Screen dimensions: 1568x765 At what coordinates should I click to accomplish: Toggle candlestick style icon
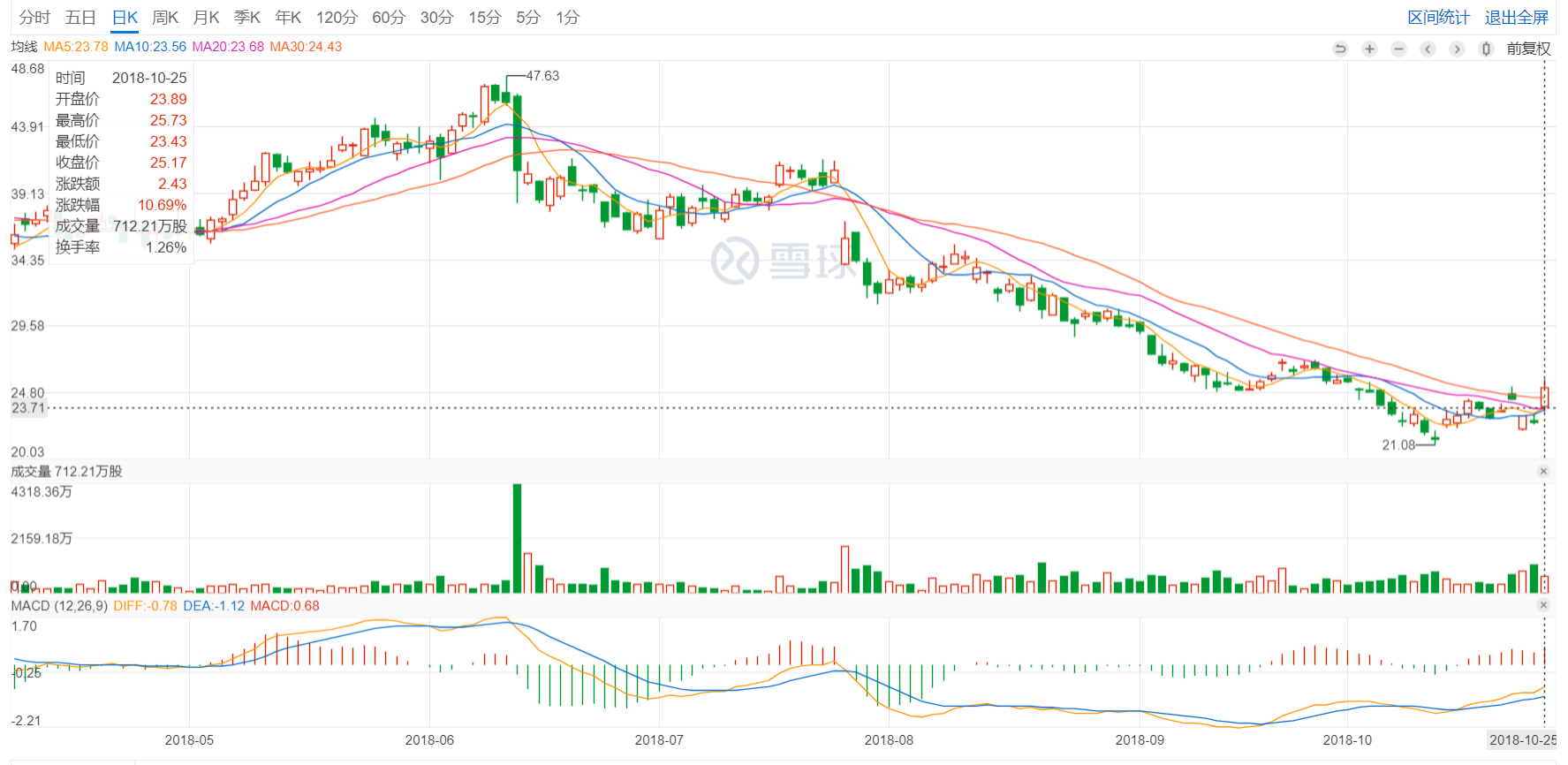coord(1486,49)
